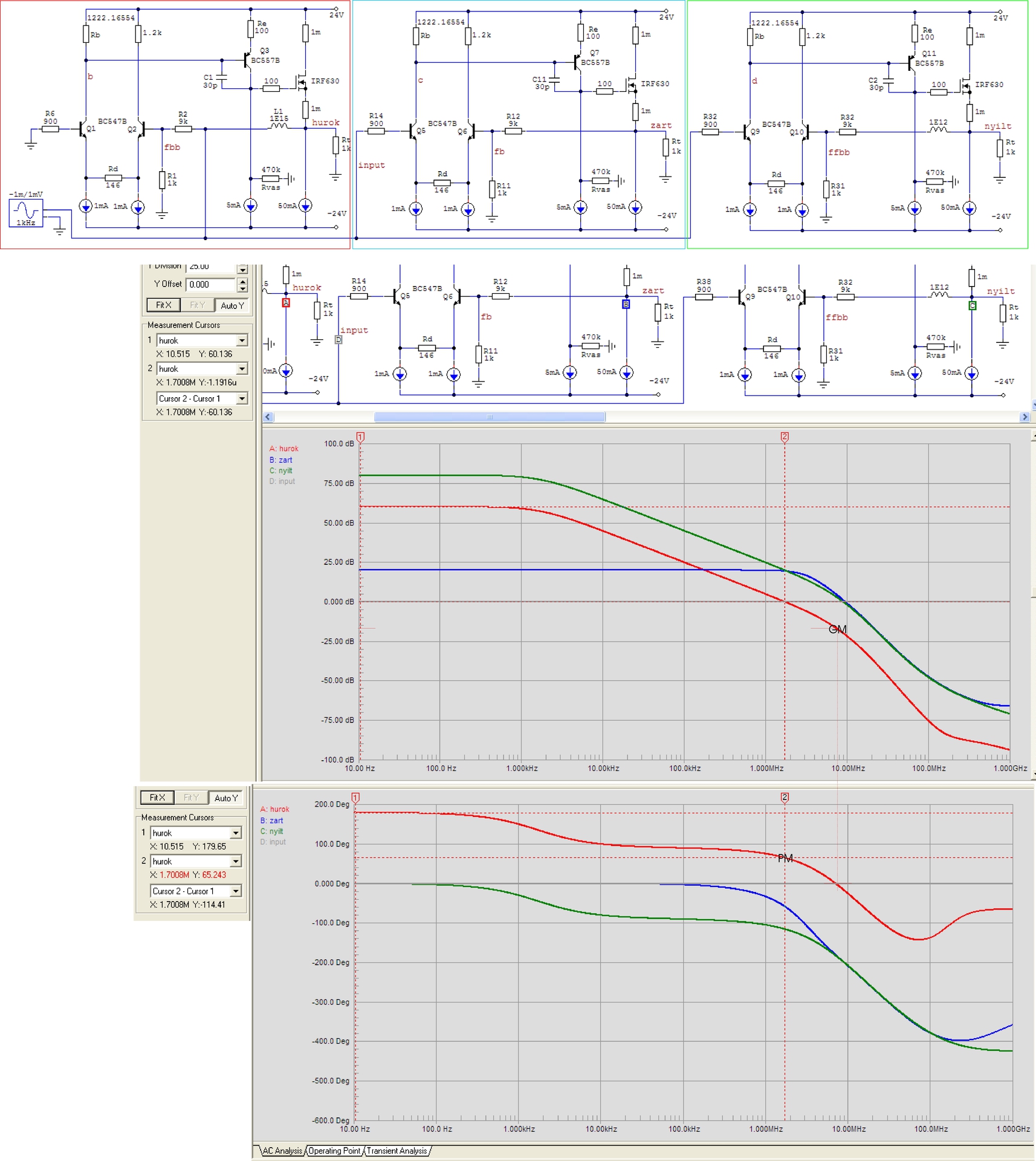Click Fit X in the gain plot panel
The image size is (1036, 1161).
(164, 305)
